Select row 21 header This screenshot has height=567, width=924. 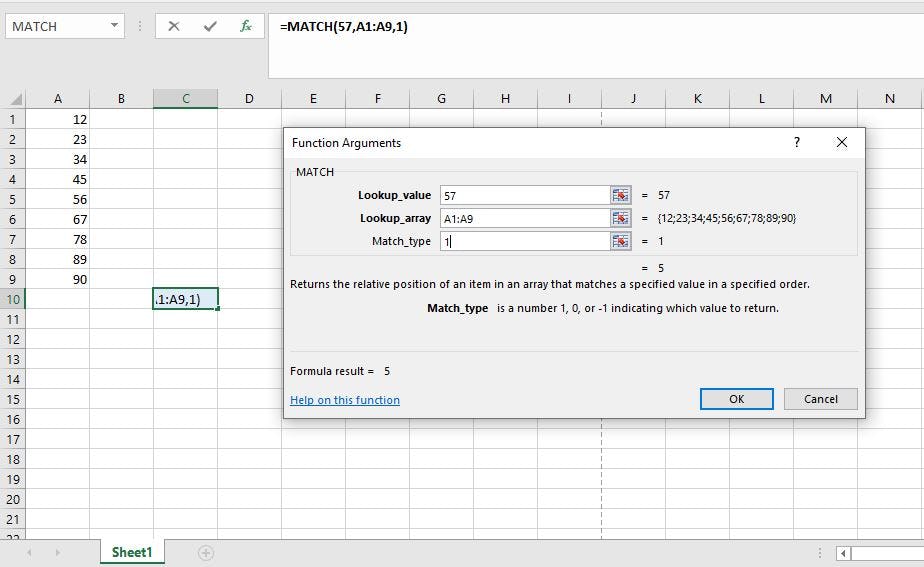[x=12, y=519]
